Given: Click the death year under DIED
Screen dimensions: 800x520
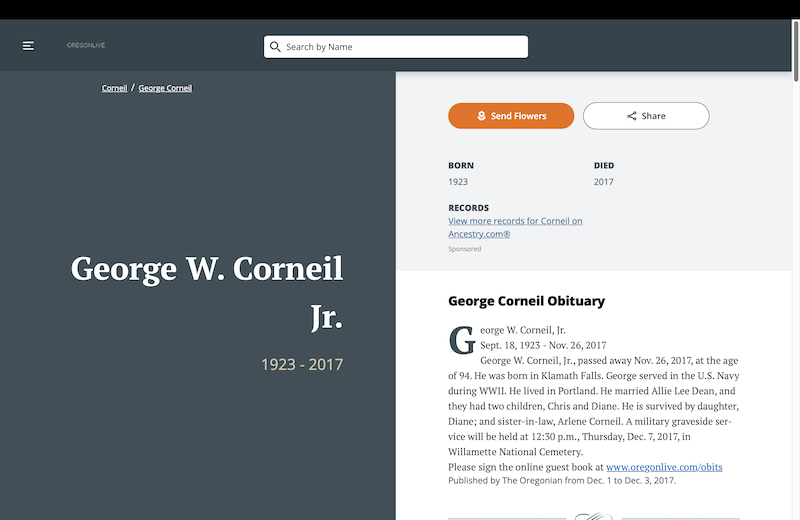Looking at the screenshot, I should 604,182.
